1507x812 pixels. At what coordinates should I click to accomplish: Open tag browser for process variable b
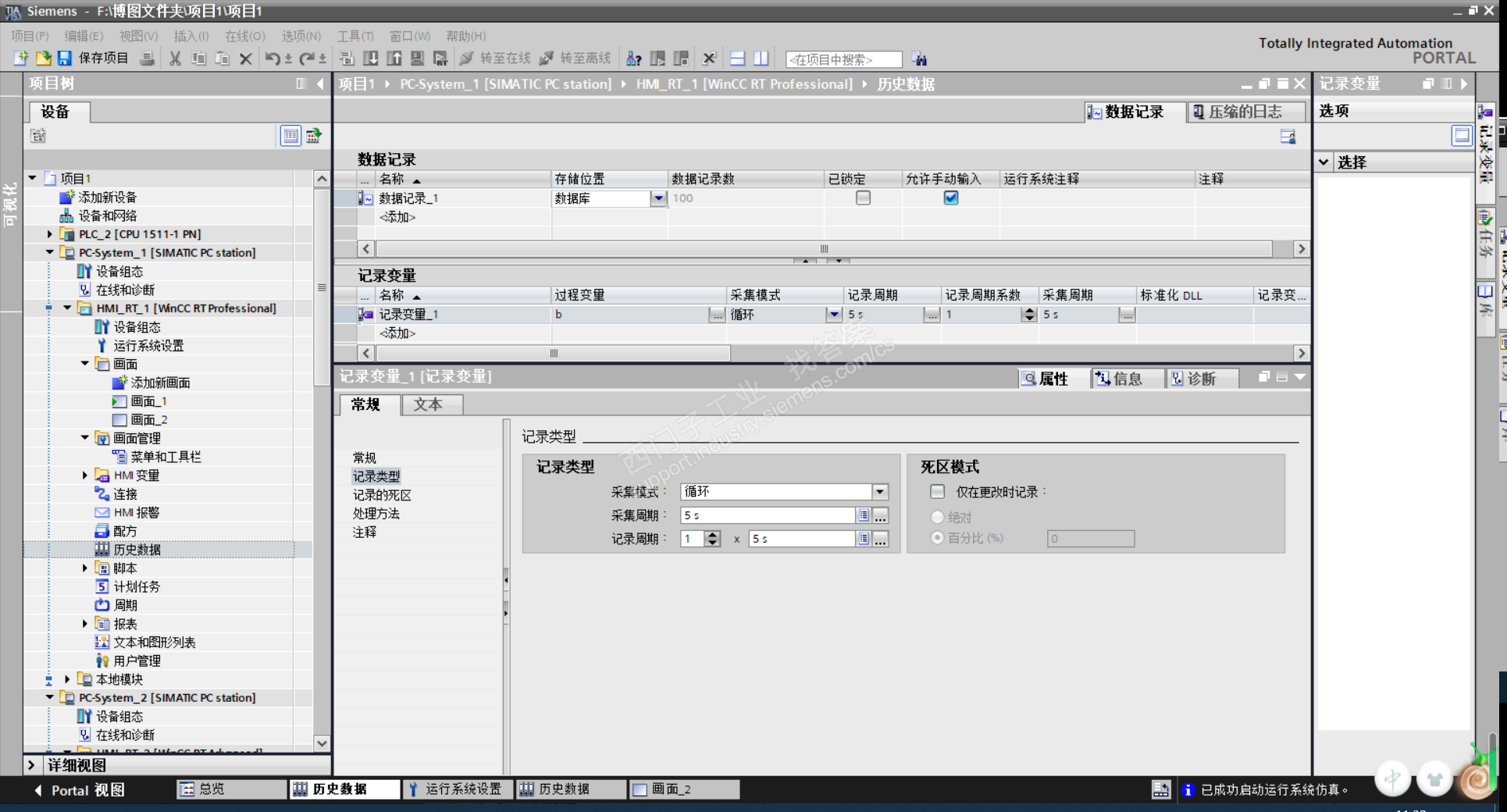click(x=717, y=315)
